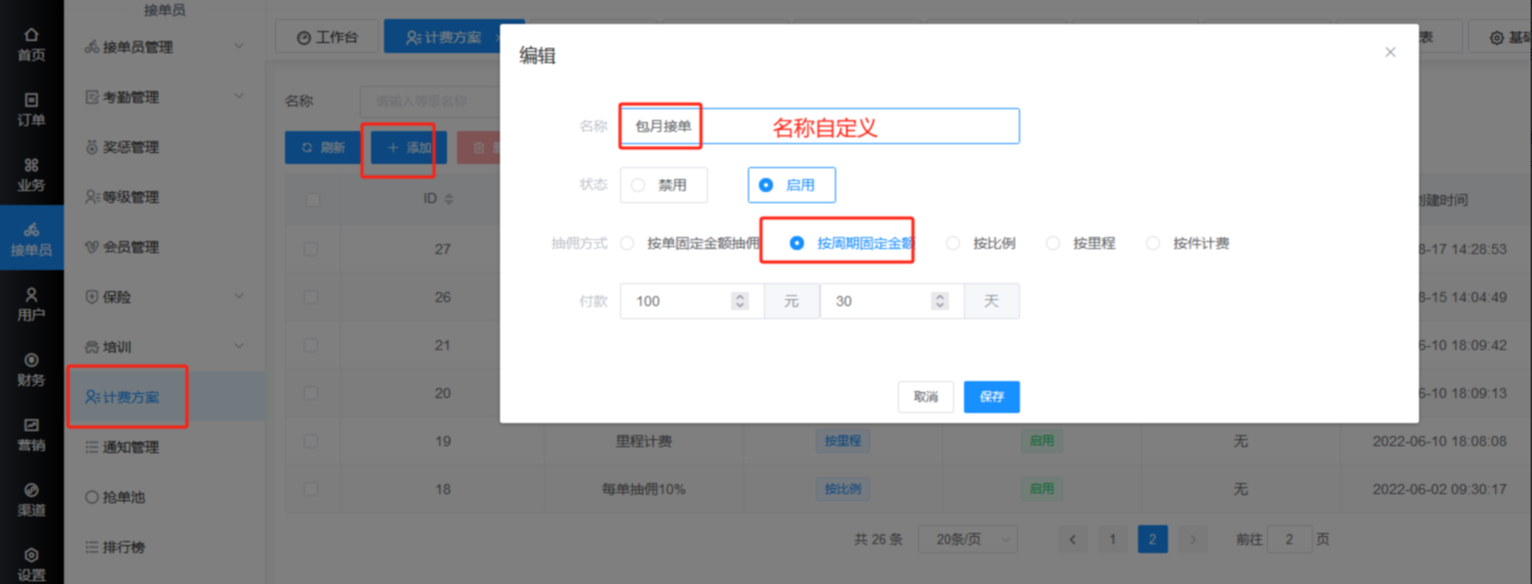Select the 用户 users icon
1532x584 pixels.
tap(31, 296)
